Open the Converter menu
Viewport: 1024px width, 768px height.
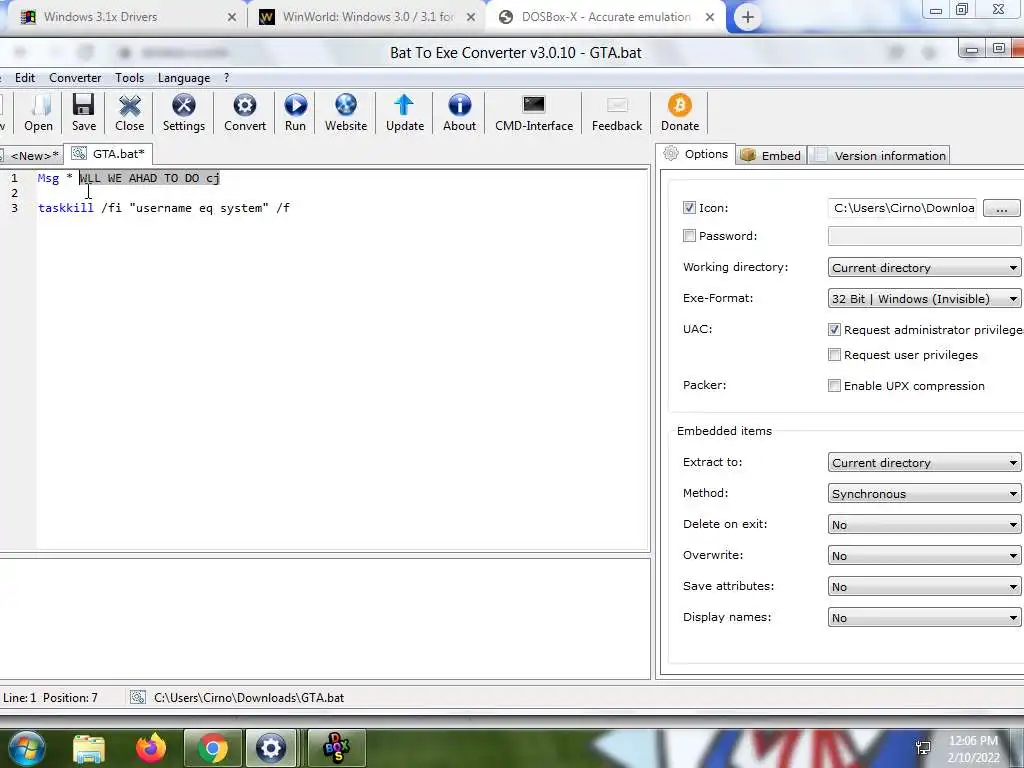tap(75, 78)
